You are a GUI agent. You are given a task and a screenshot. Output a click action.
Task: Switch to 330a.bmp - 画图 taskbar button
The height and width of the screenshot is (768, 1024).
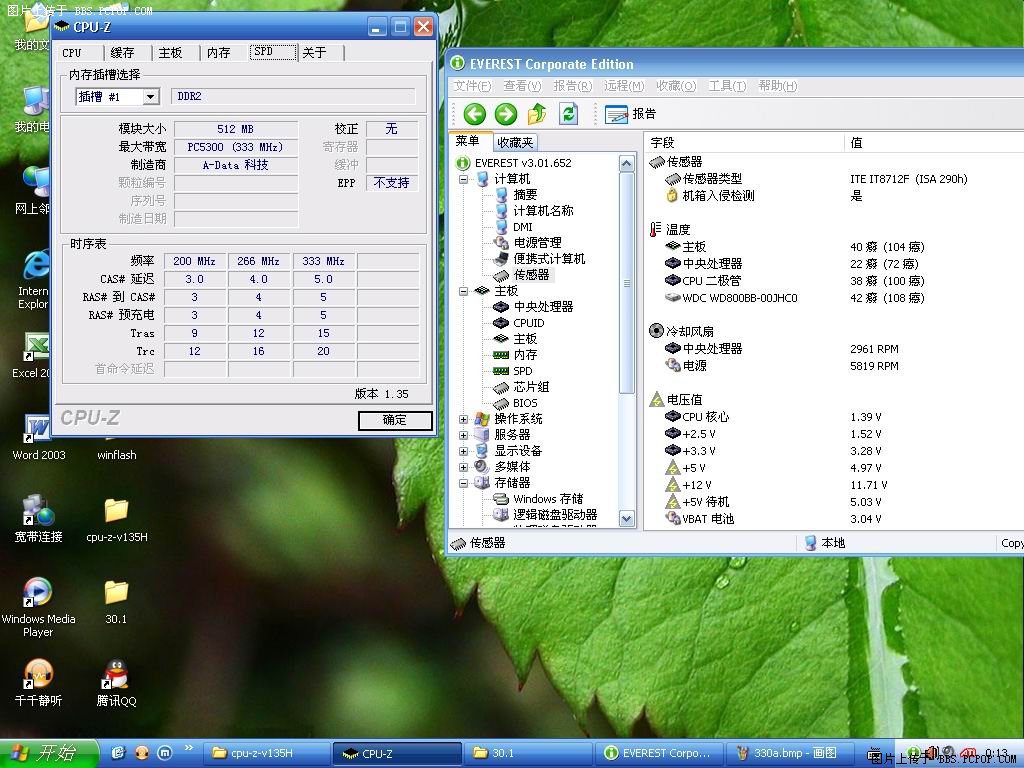pyautogui.click(x=789, y=754)
